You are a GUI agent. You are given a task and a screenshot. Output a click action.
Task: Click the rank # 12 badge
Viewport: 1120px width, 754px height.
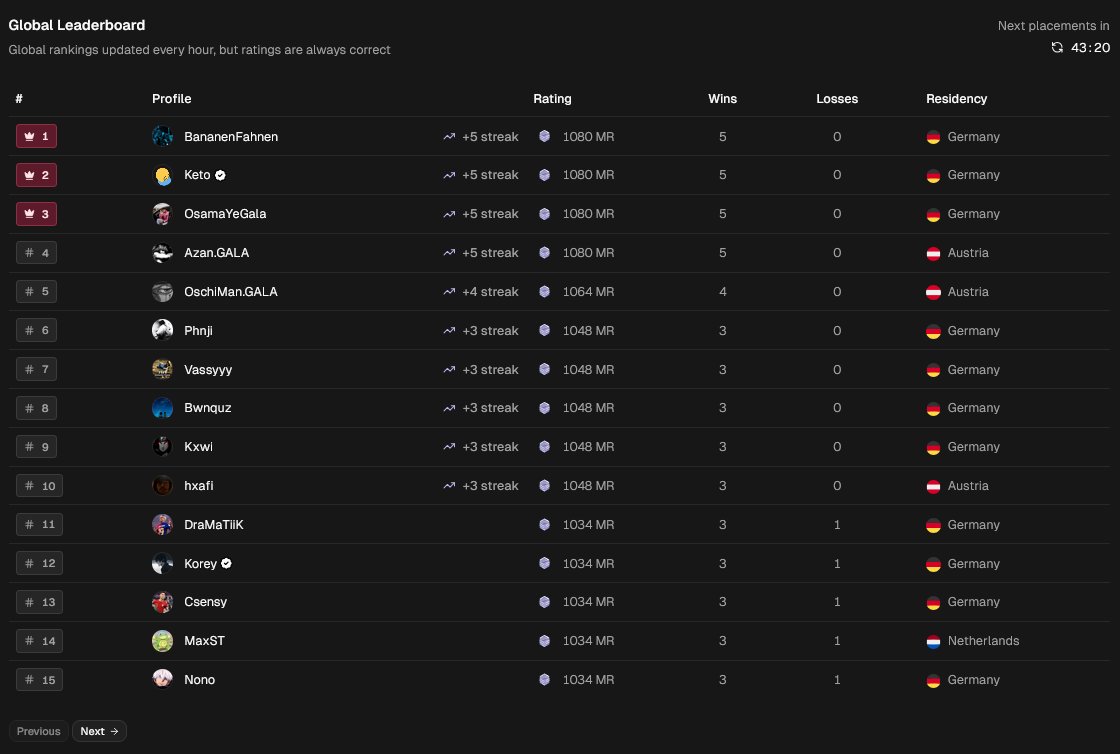(x=39, y=563)
